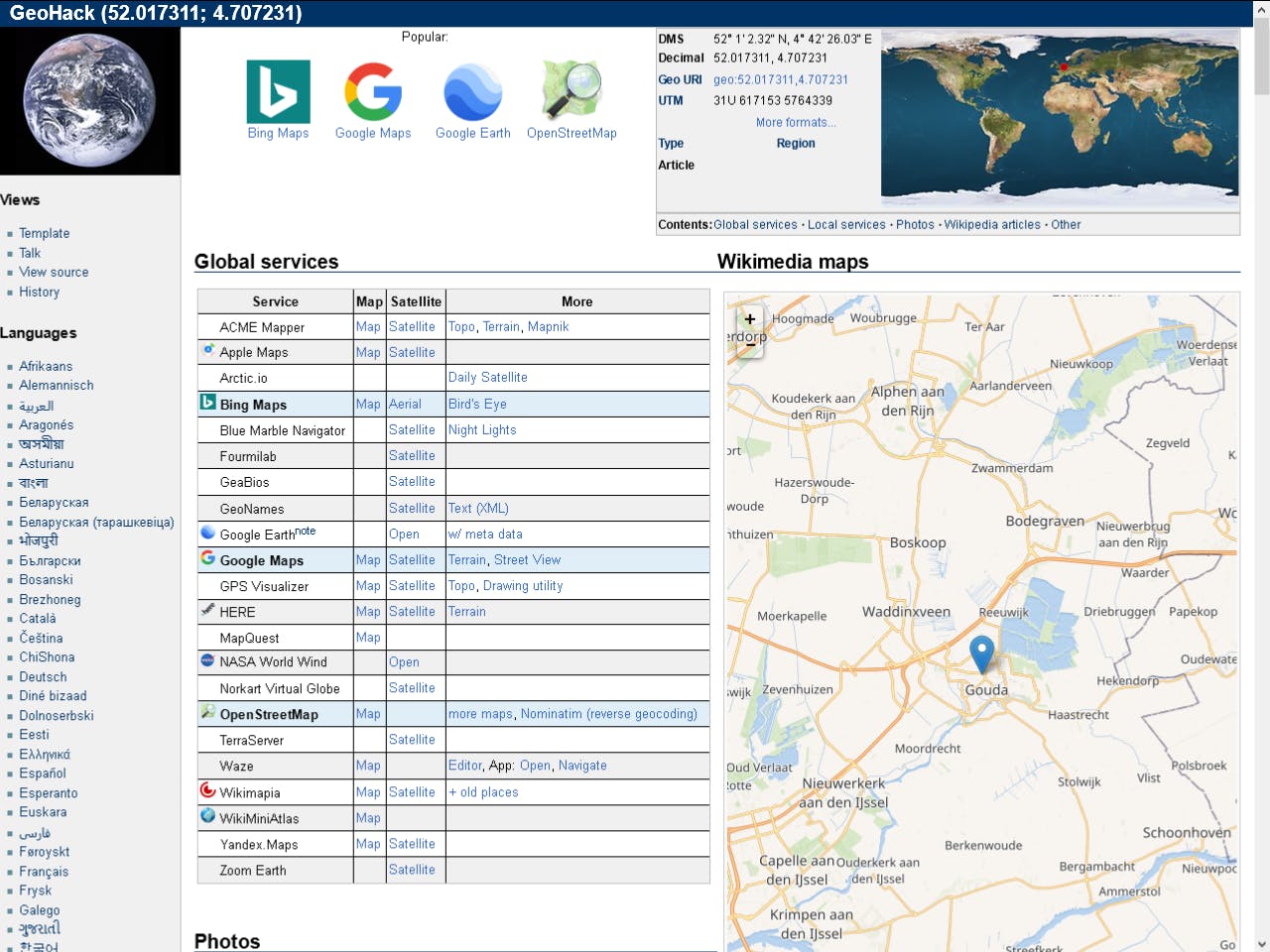
Task: Open Google Maps via its Popular icon
Action: pyautogui.click(x=372, y=92)
